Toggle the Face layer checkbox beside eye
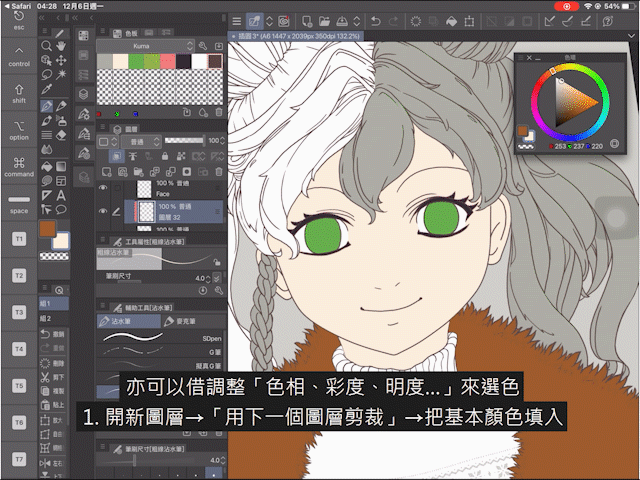The width and height of the screenshot is (640, 480). (117, 188)
